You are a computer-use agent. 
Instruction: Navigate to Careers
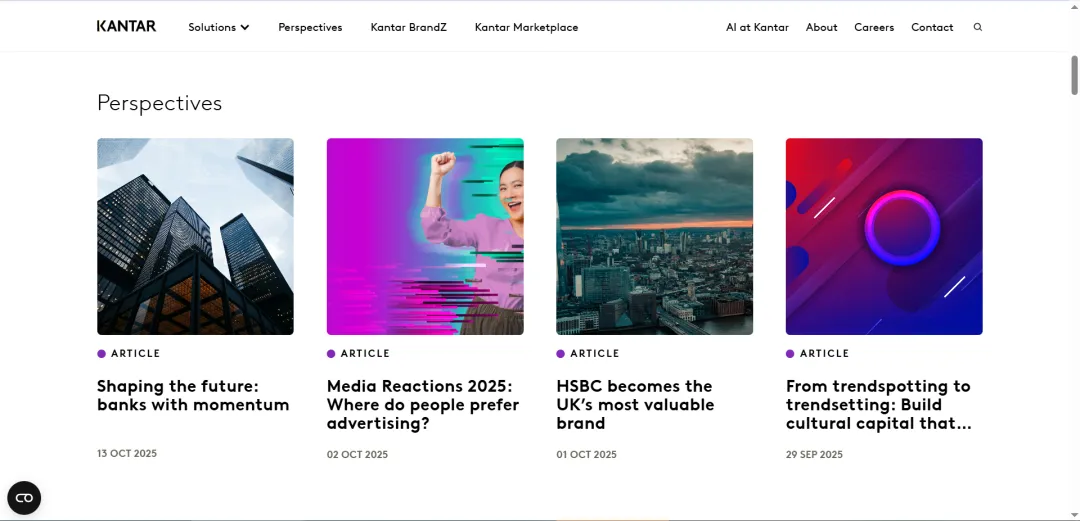point(874,27)
